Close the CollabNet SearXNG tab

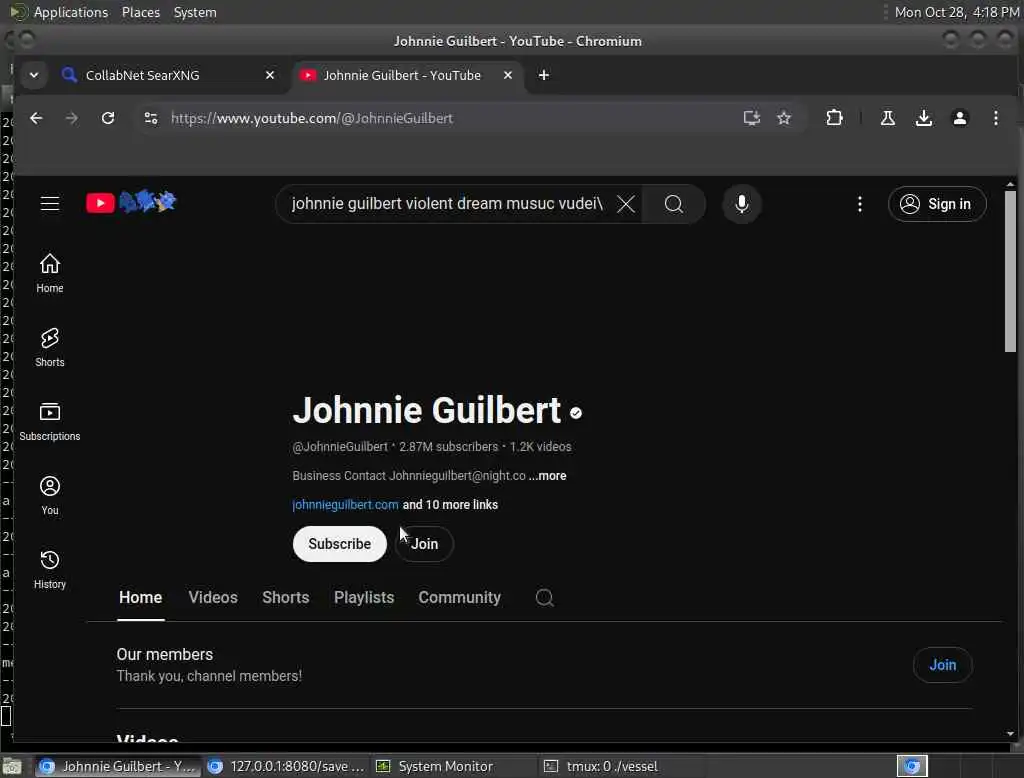point(270,75)
